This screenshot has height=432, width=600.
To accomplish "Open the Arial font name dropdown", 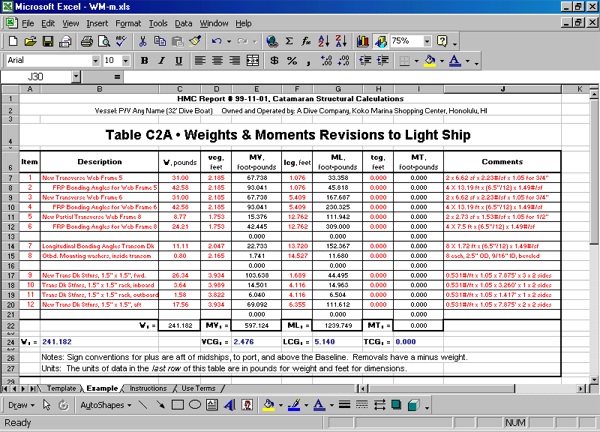I will pos(94,61).
